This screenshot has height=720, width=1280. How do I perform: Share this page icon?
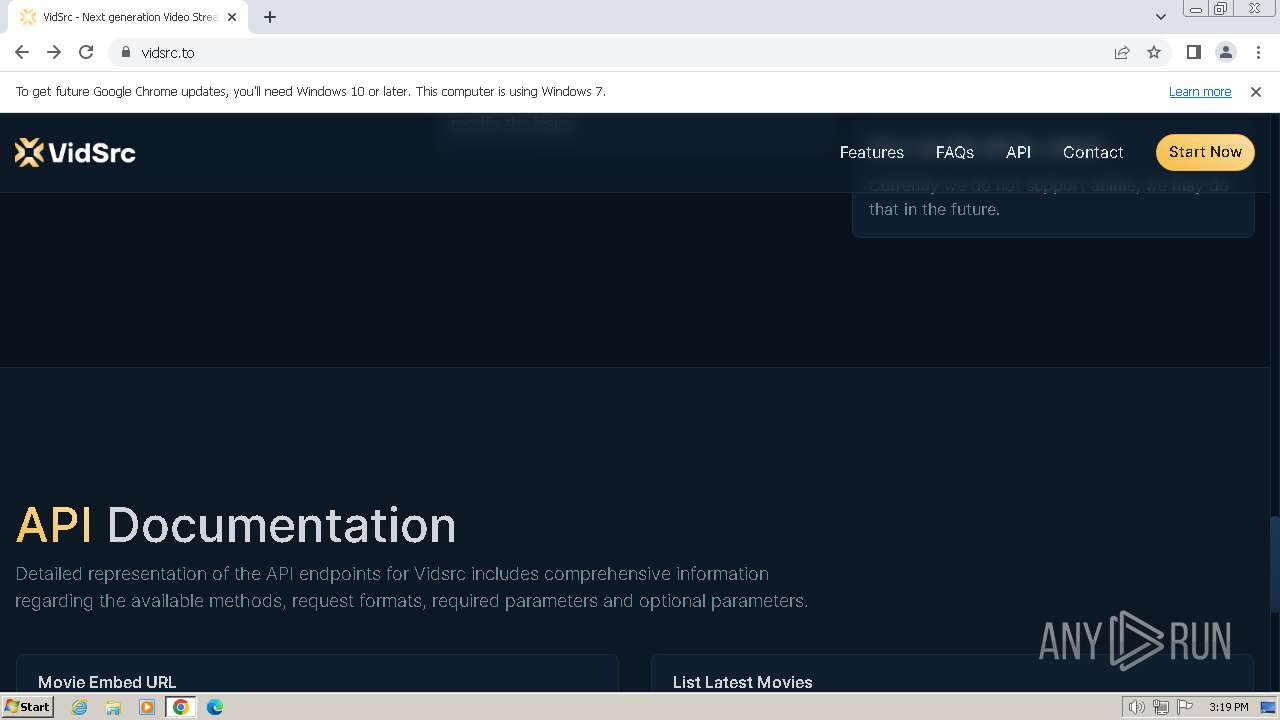[1122, 52]
